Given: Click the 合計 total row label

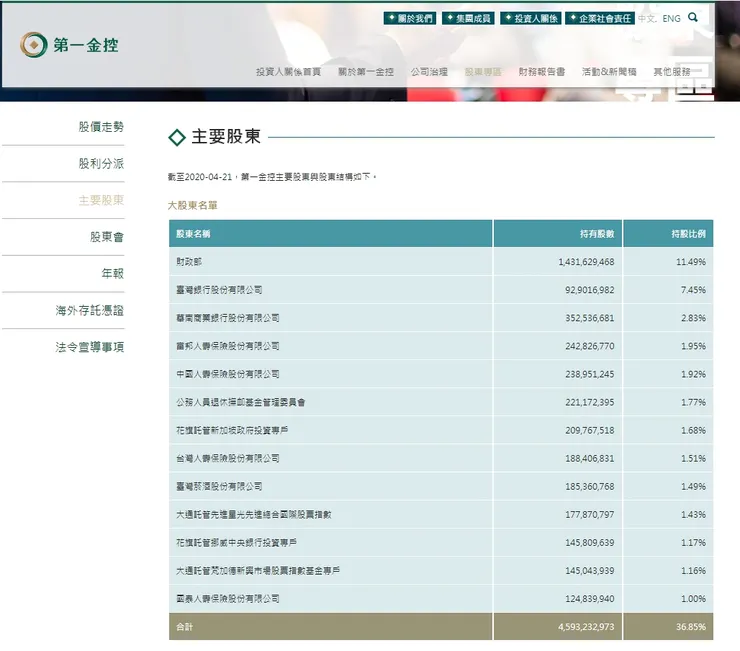Looking at the screenshot, I should 184,627.
